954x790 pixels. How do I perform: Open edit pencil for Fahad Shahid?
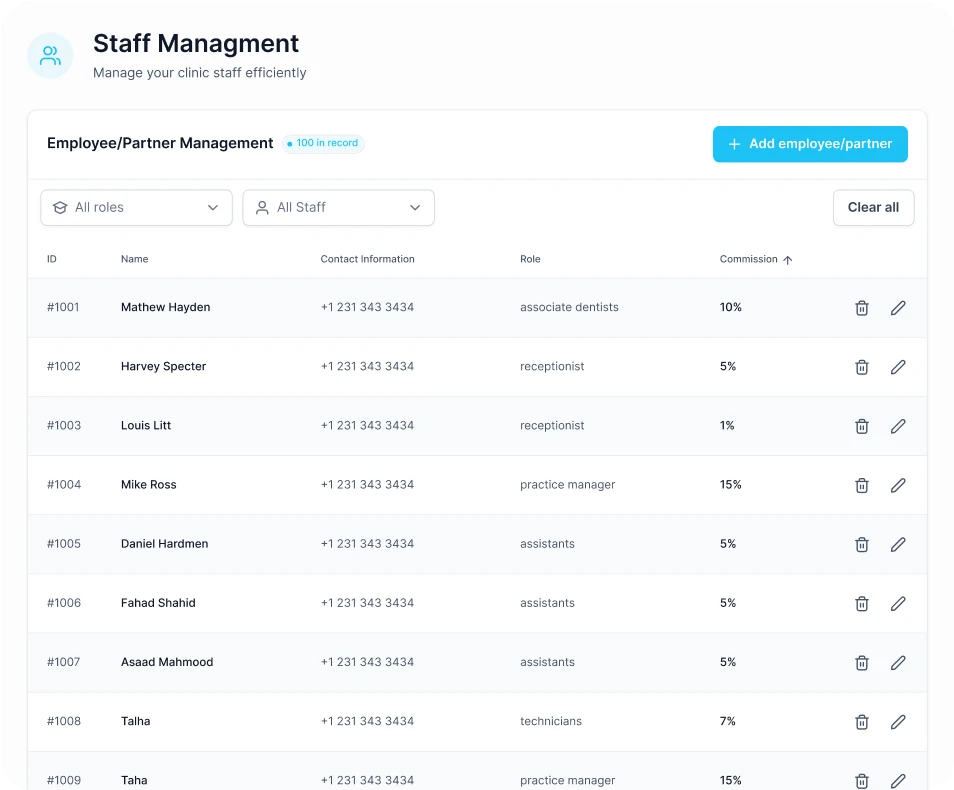click(898, 603)
